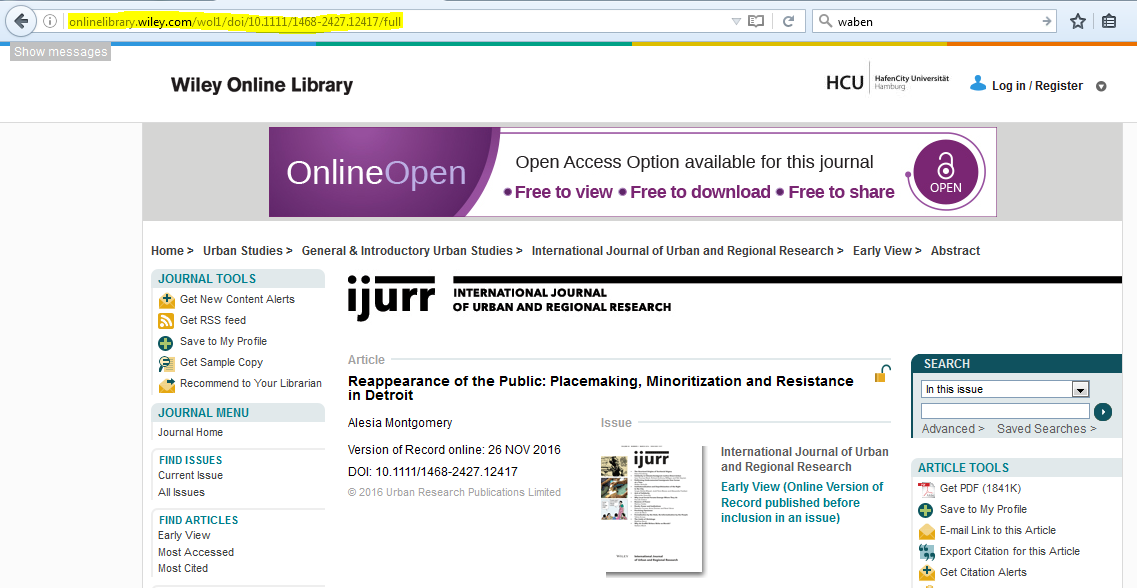Click the Wiley search text field
1137x588 pixels.
coord(1005,412)
